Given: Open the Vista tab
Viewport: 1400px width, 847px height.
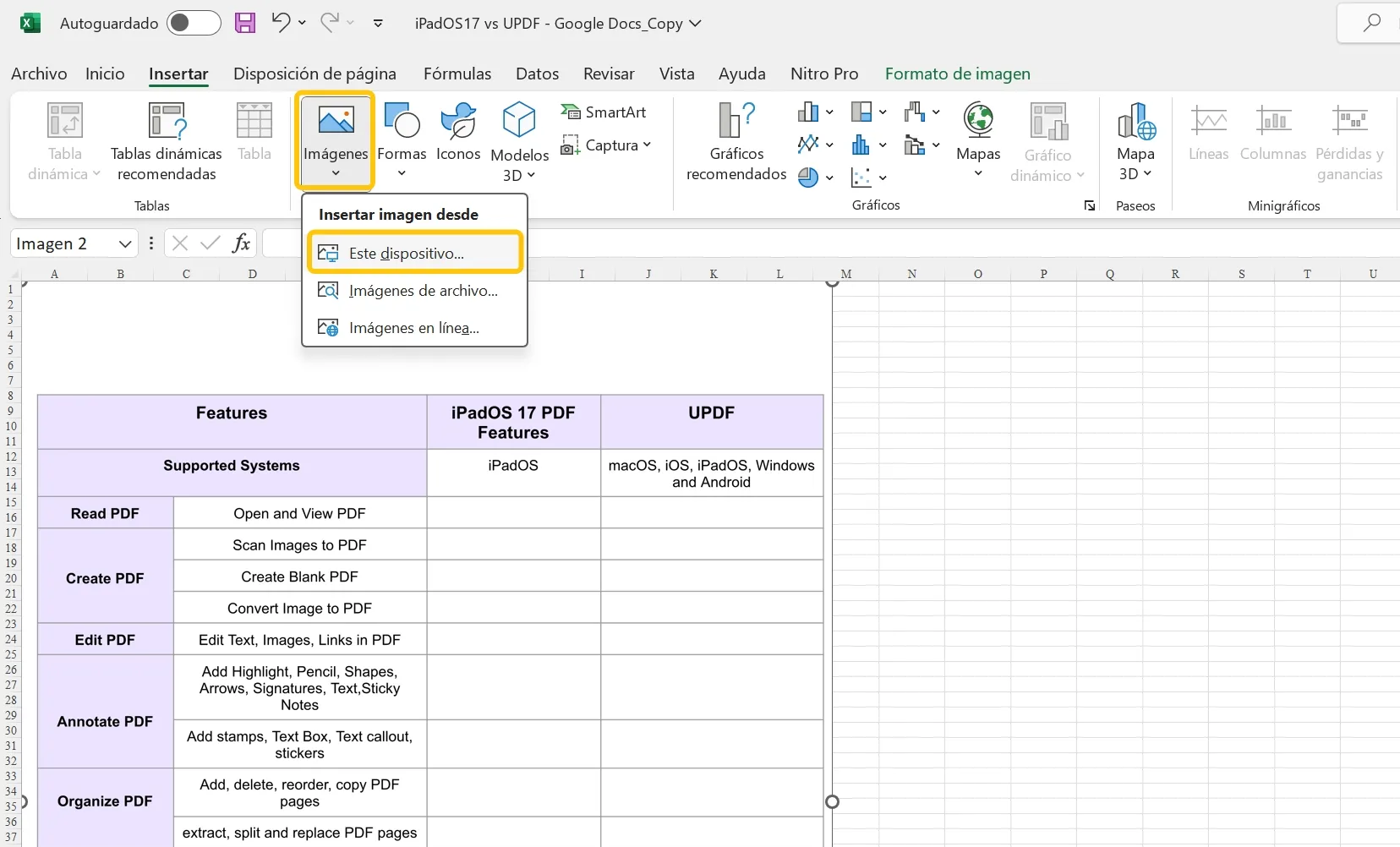Looking at the screenshot, I should [676, 74].
